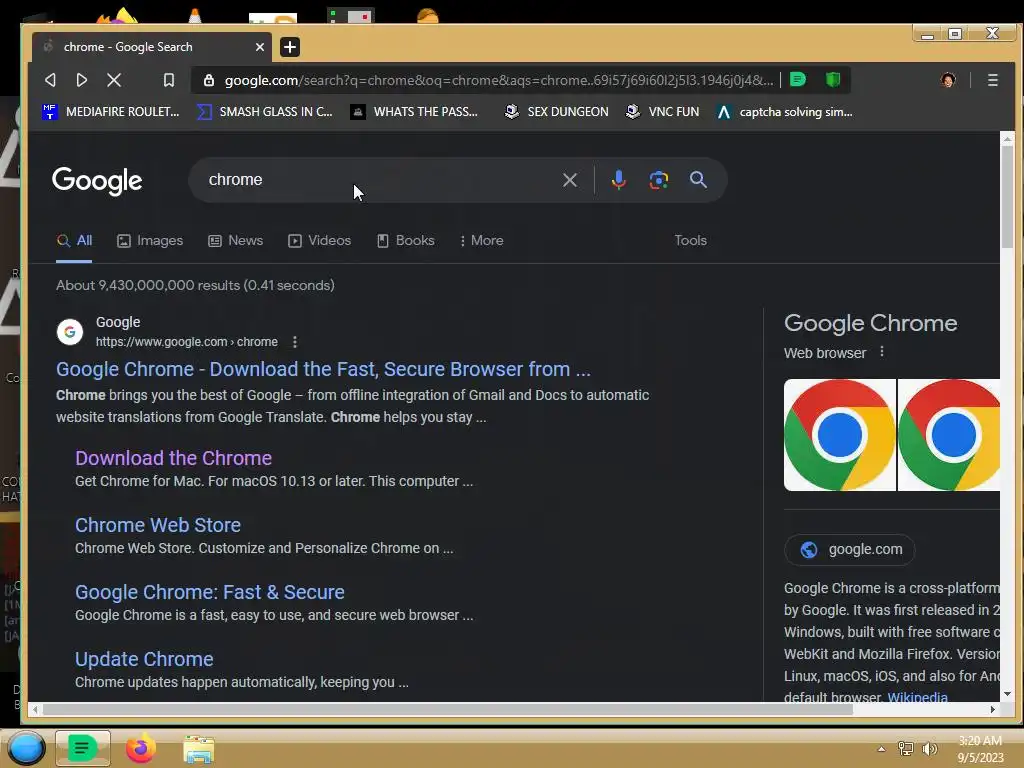Switch to the Videos tab
The height and width of the screenshot is (768, 1024).
pos(320,240)
